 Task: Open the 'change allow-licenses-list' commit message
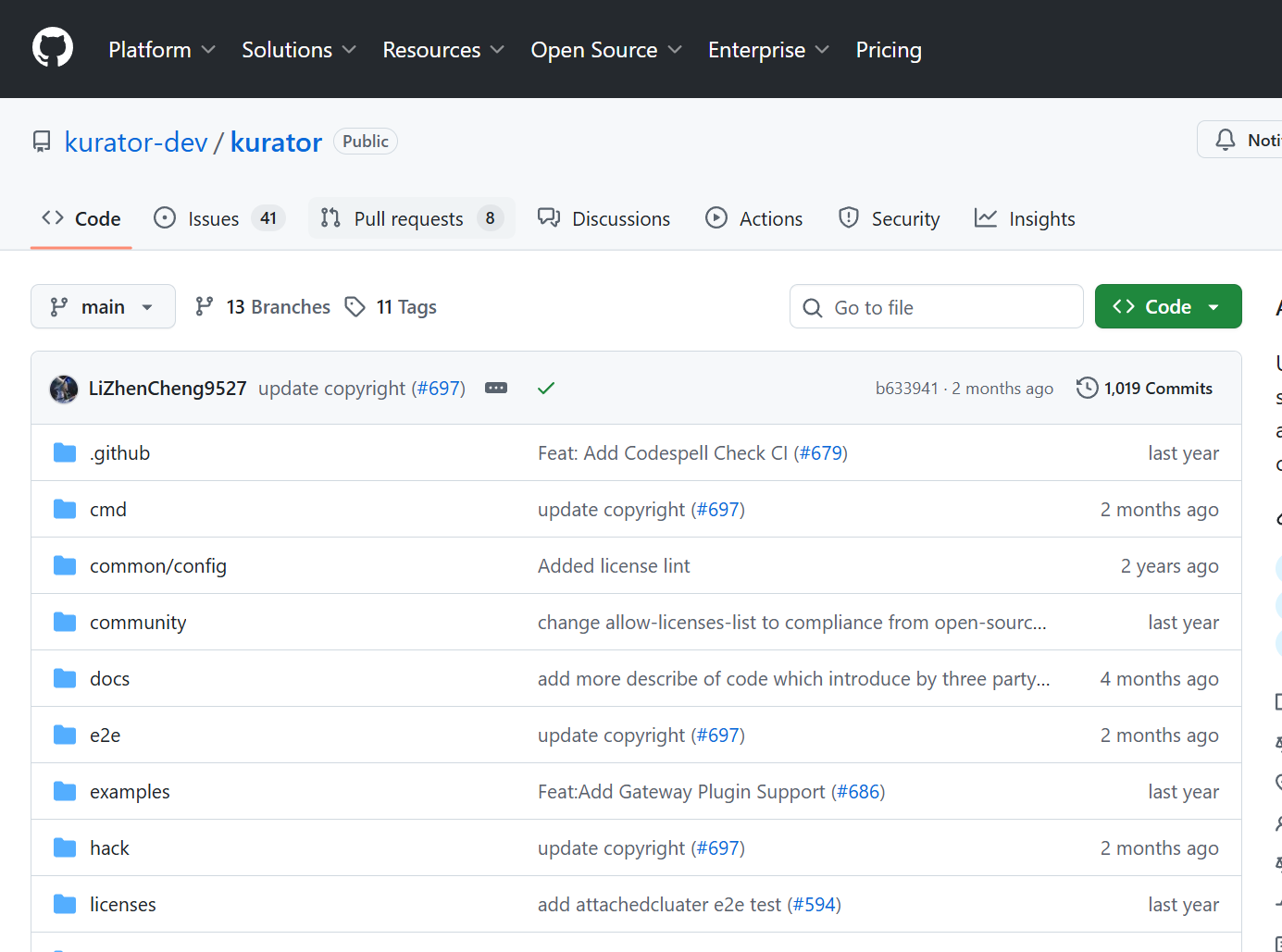pyautogui.click(x=792, y=623)
